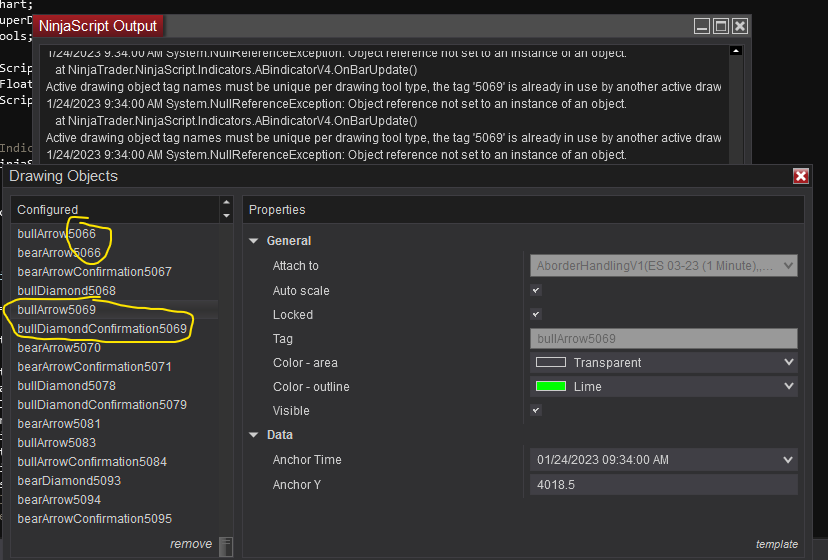Screen dimensions: 828x560
Task: Click the remove link
Action: click(191, 544)
